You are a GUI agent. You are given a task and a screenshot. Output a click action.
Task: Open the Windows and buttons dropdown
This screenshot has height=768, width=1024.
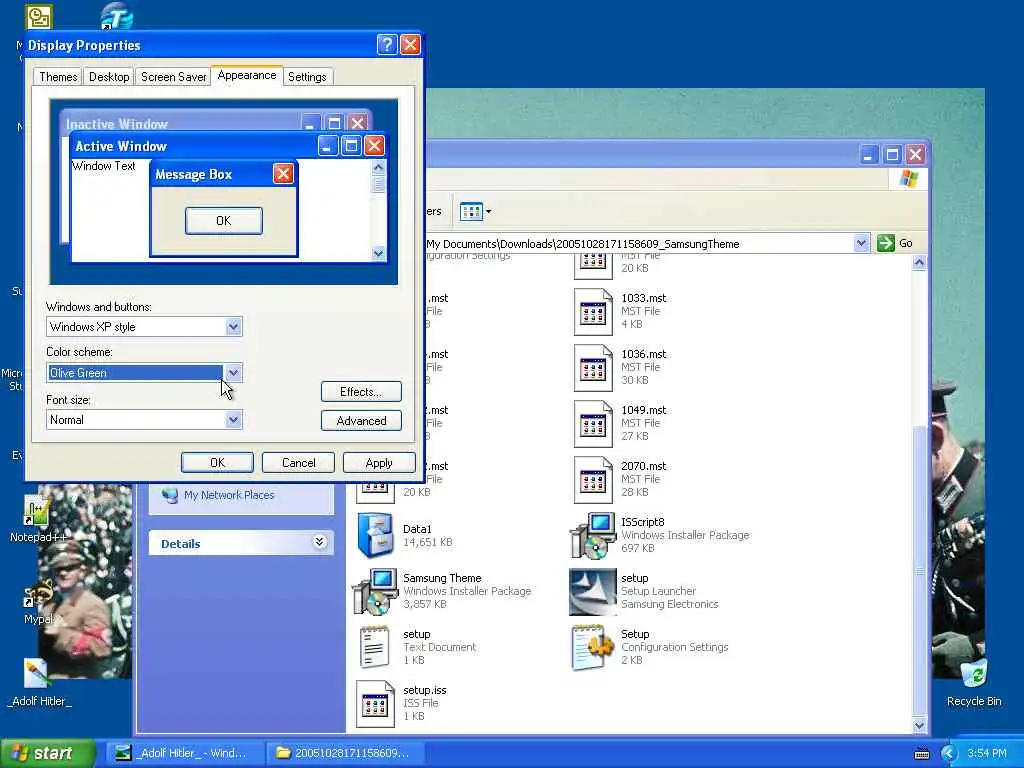point(233,327)
